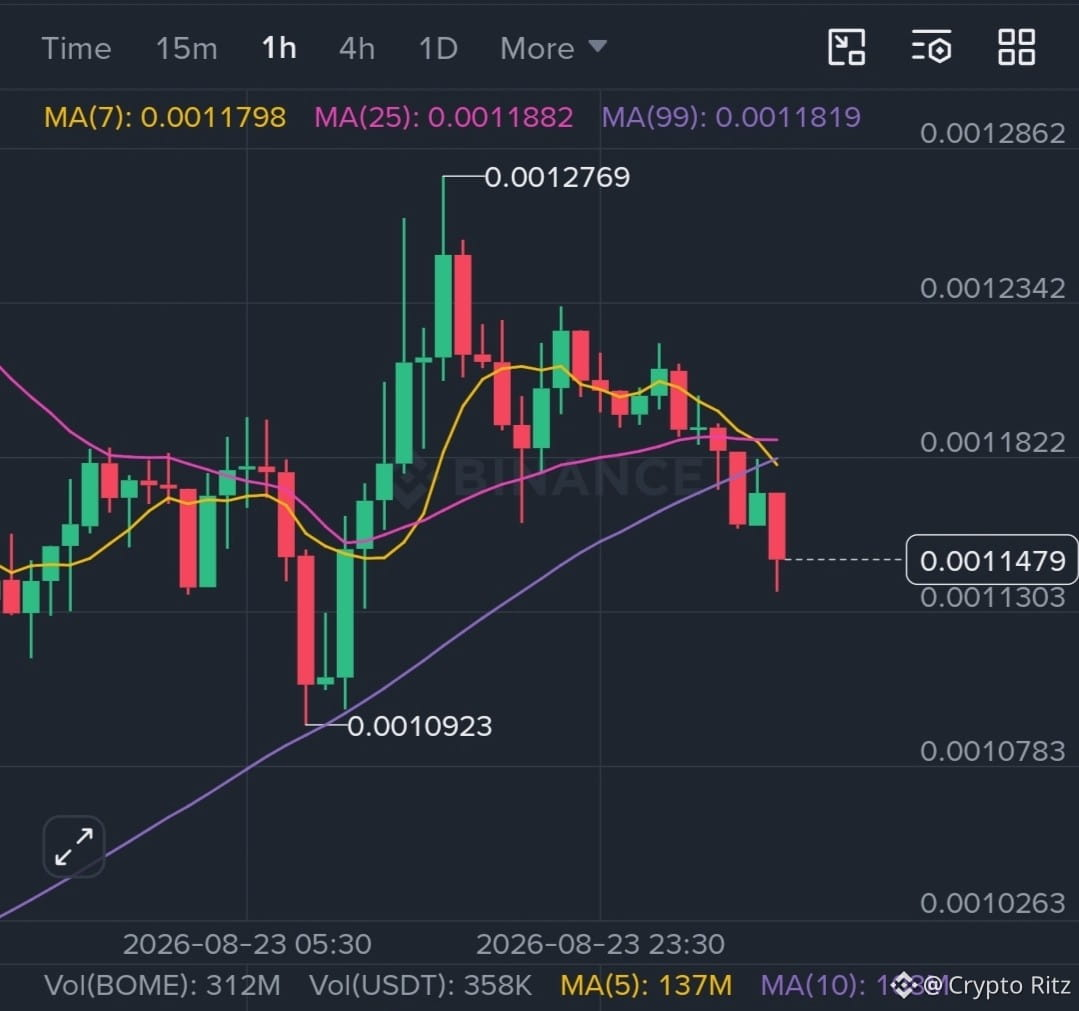Choose the 1D timeframe tab
This screenshot has width=1079, height=1011.
(438, 48)
